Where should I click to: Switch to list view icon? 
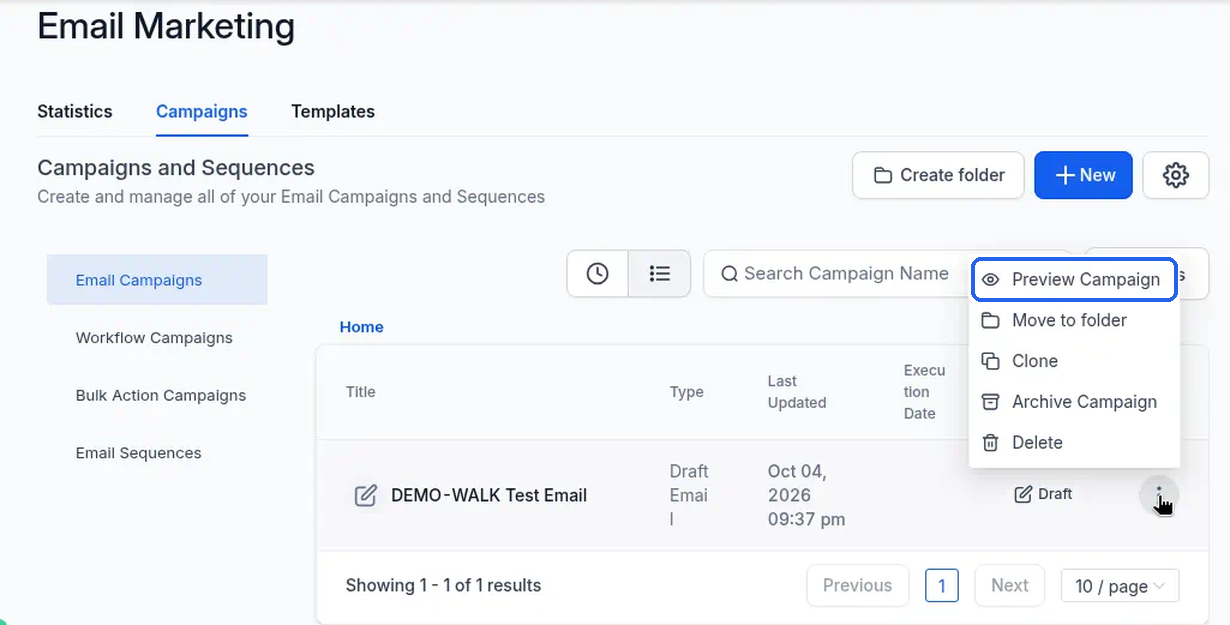point(659,273)
